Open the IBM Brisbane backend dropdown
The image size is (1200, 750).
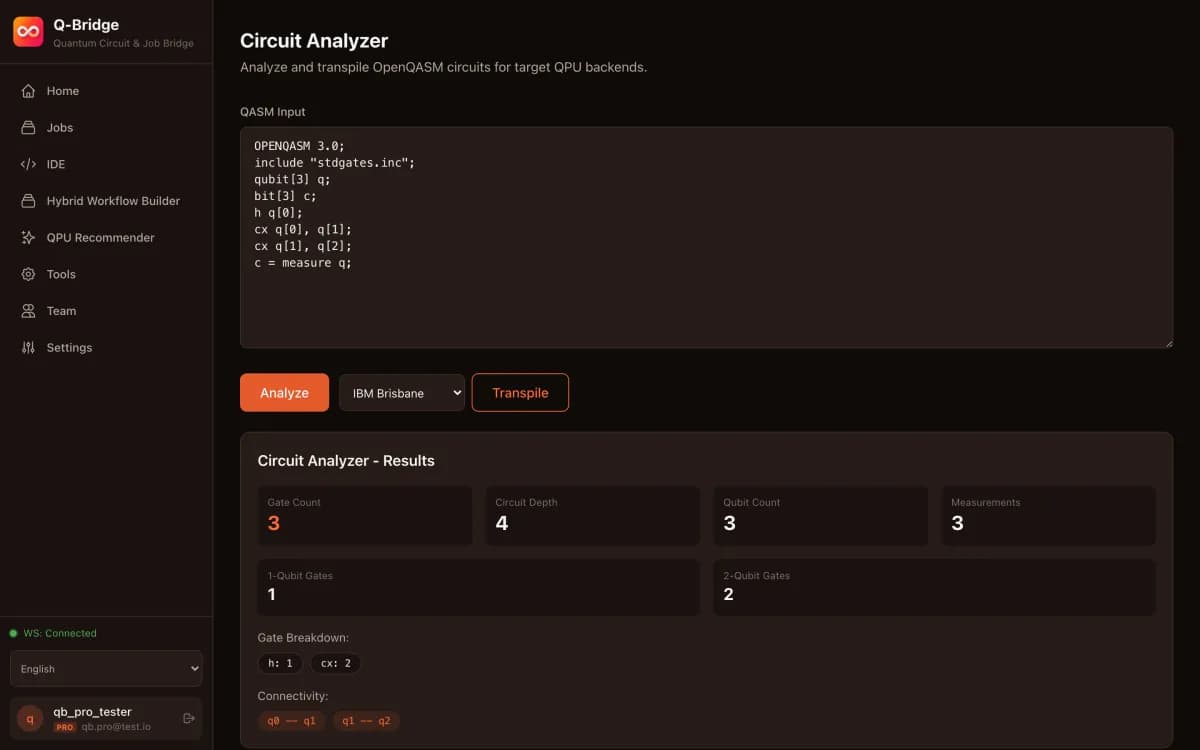coord(402,393)
